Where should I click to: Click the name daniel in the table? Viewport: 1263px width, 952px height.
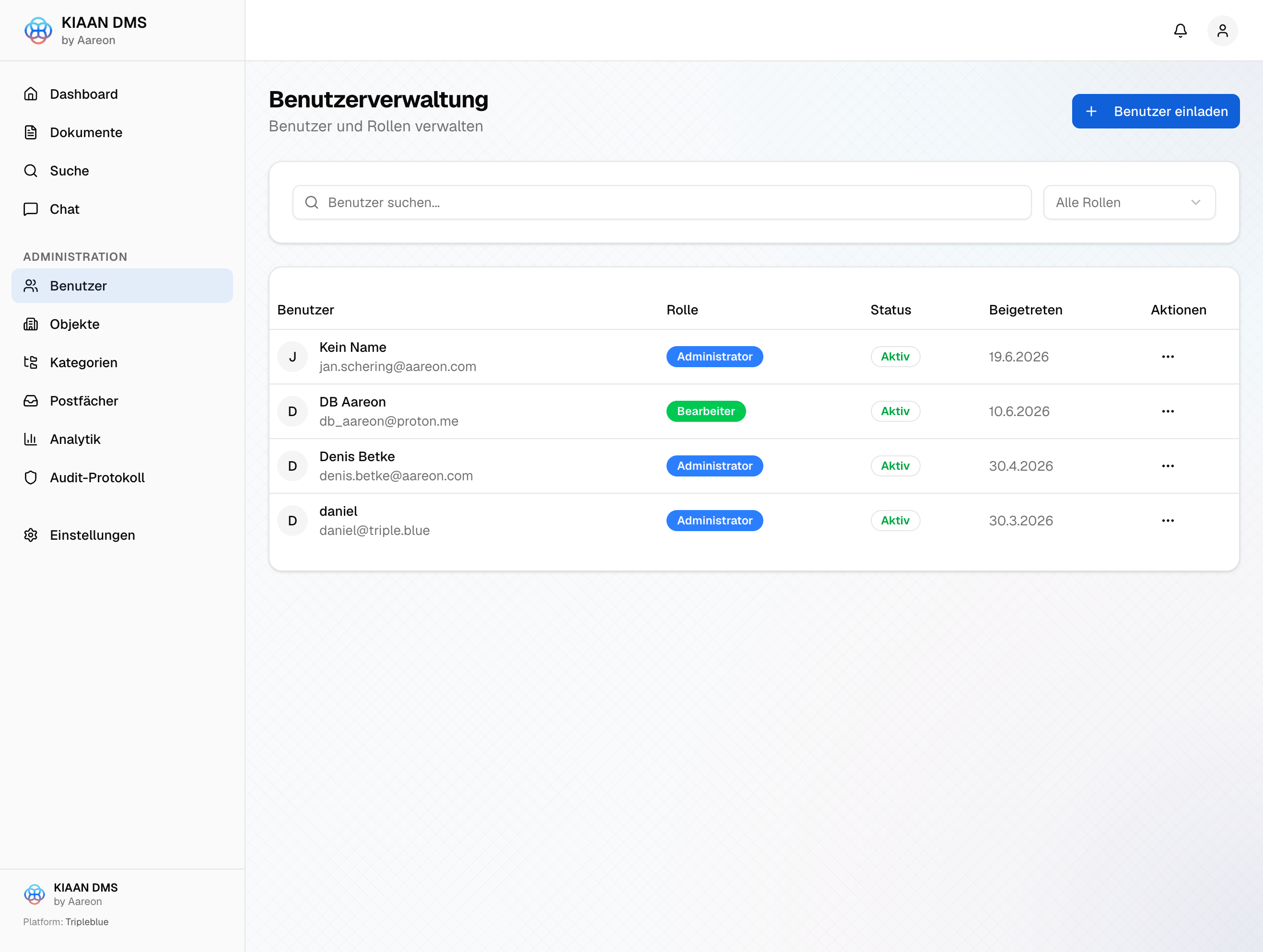pos(338,511)
